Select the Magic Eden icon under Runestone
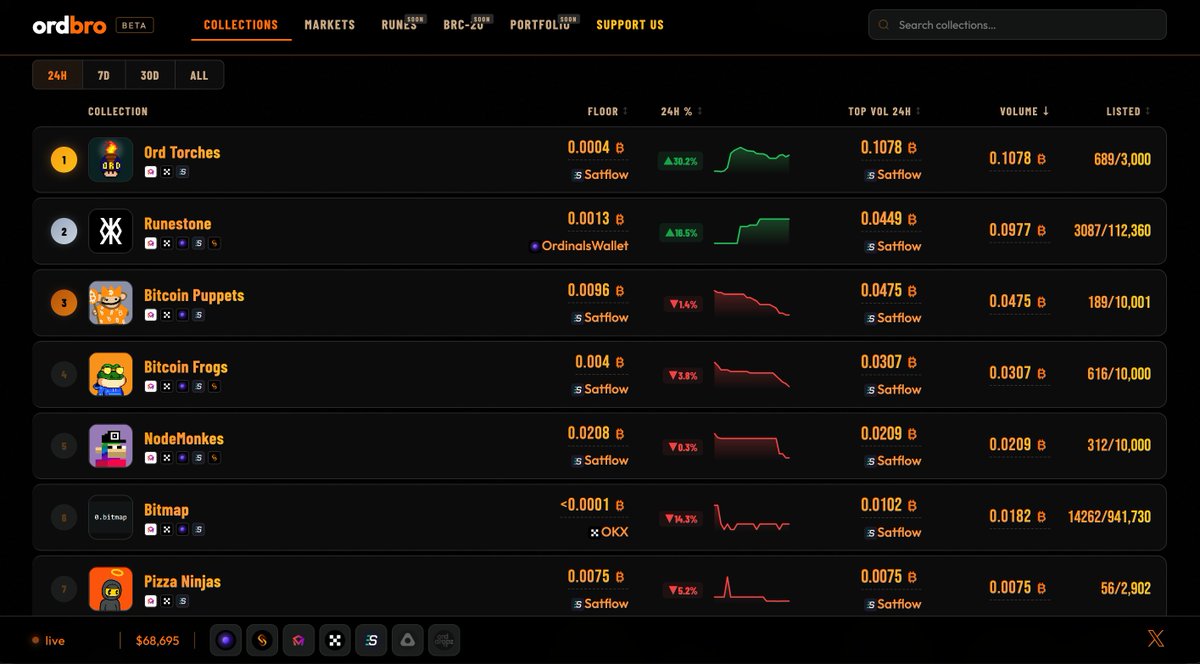This screenshot has width=1200, height=664. tap(151, 243)
